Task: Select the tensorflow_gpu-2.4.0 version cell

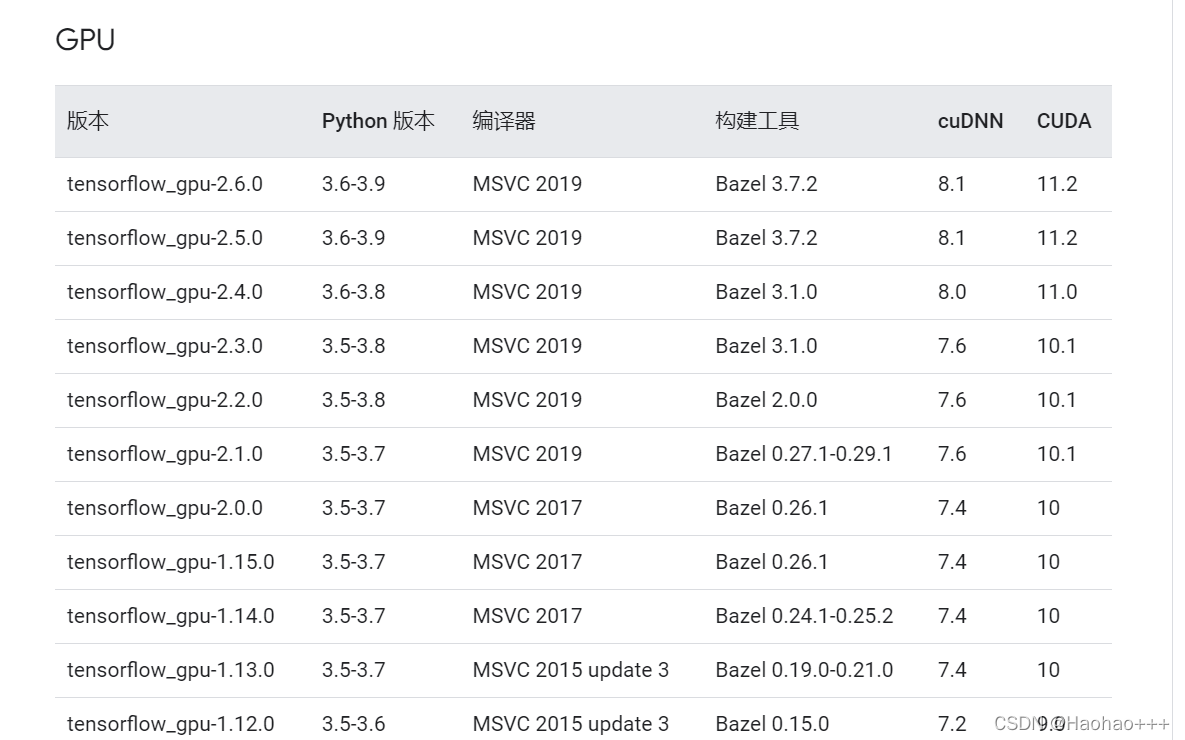Action: click(x=165, y=293)
